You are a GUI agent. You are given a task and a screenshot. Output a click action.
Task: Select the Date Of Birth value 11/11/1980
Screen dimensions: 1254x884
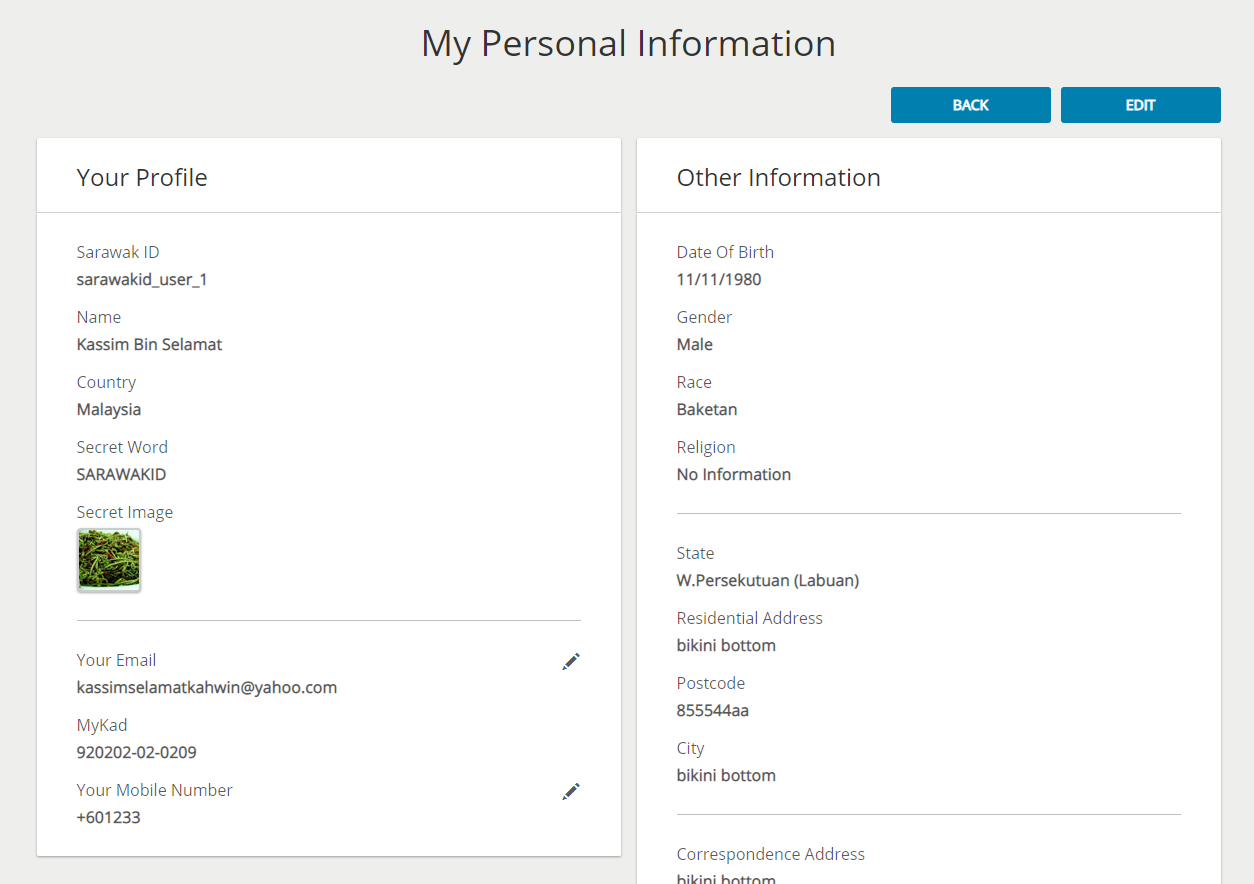(718, 279)
